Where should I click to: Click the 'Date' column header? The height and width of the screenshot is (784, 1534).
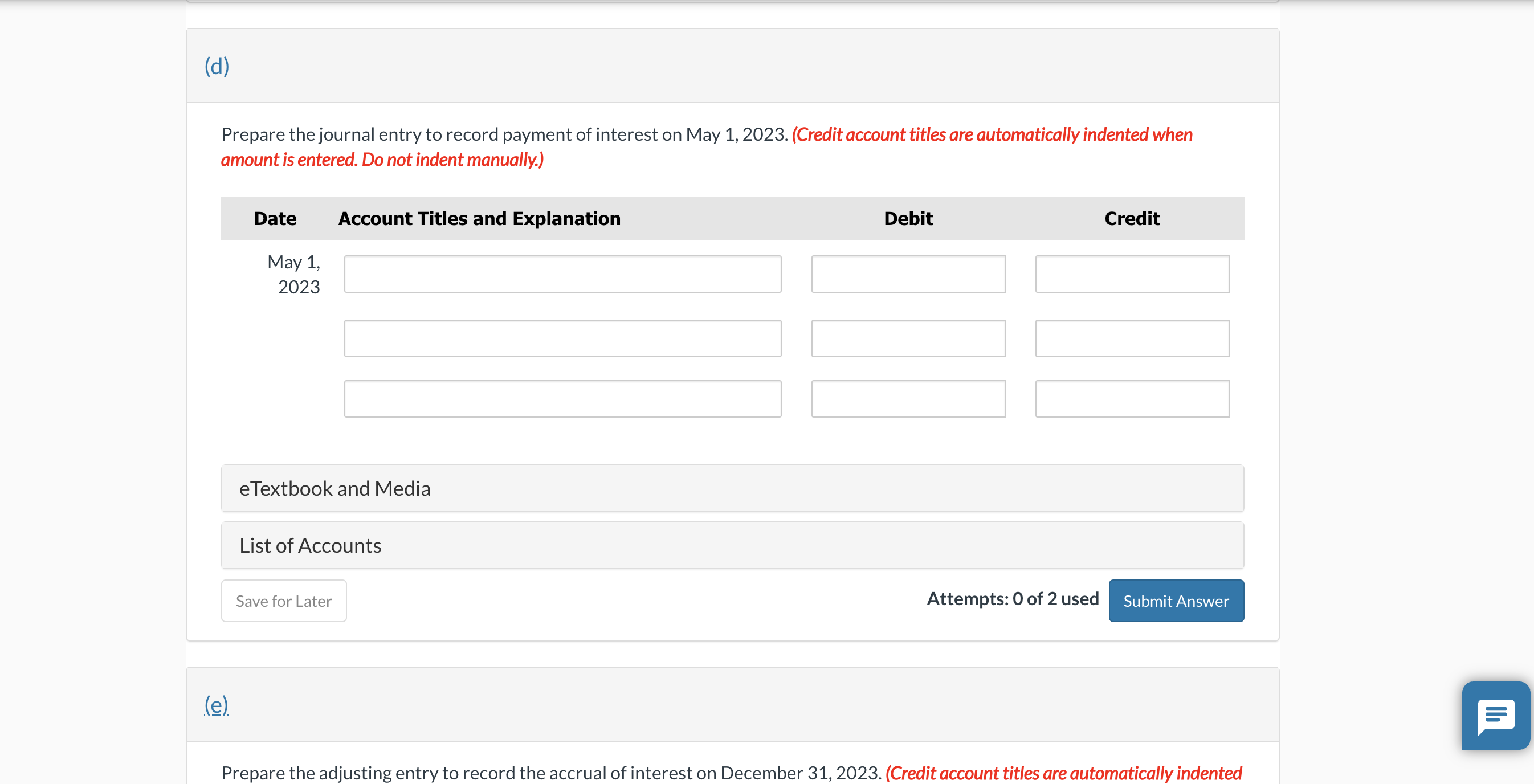pos(275,218)
